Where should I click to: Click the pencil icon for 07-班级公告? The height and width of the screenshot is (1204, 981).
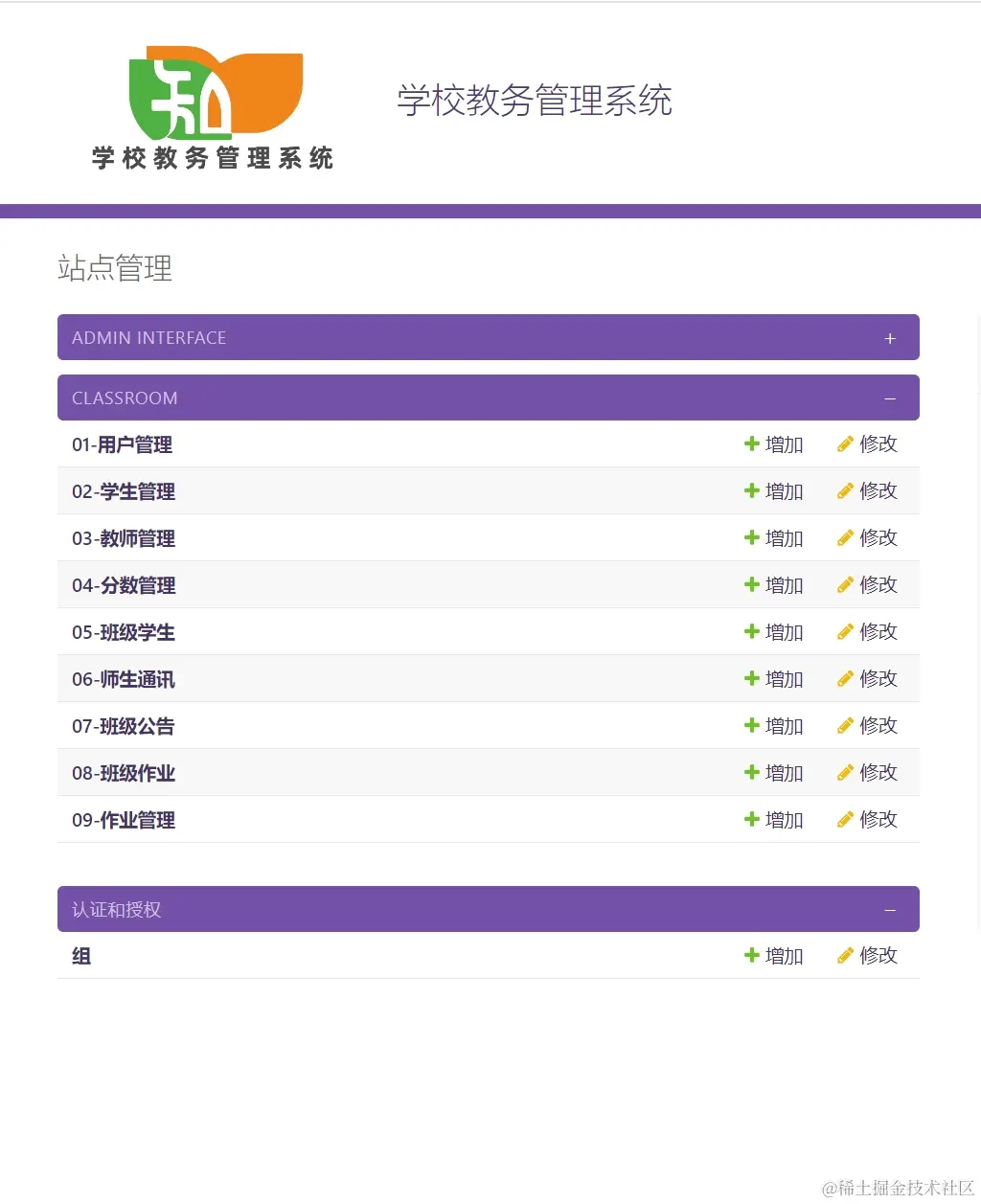[x=845, y=725]
